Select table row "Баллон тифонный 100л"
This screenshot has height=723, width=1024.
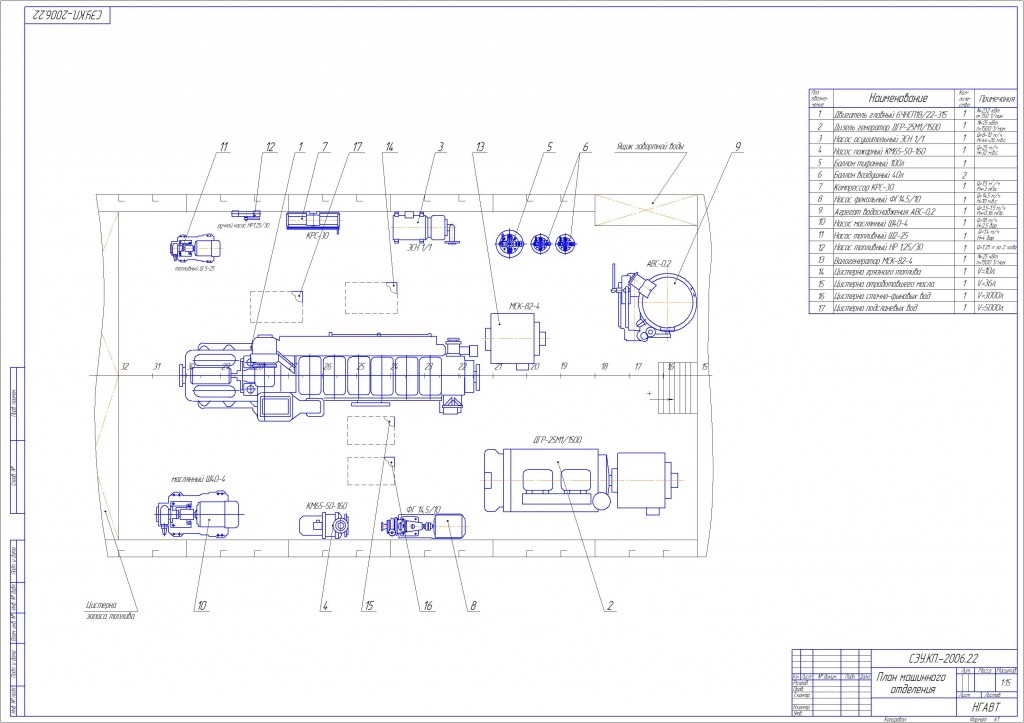pyautogui.click(x=913, y=163)
